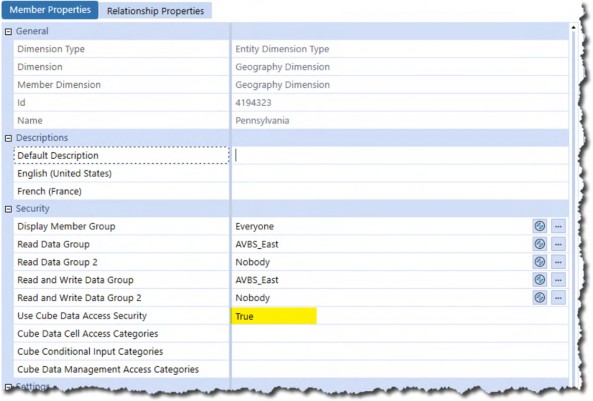Click the round icon beside Read Data Group AVBS_East
Image resolution: width=593 pixels, height=401 pixels.
[x=540, y=244]
